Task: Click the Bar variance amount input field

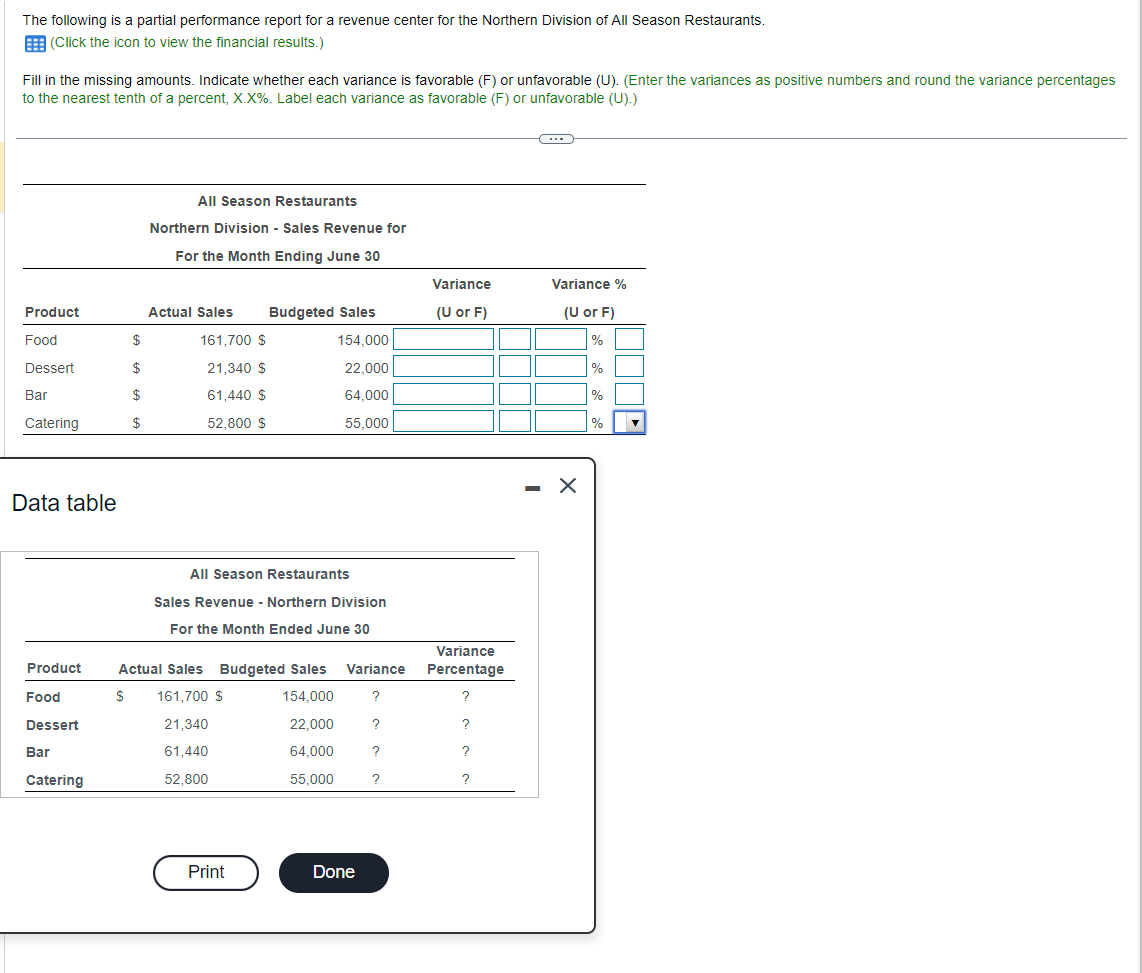Action: coord(445,394)
